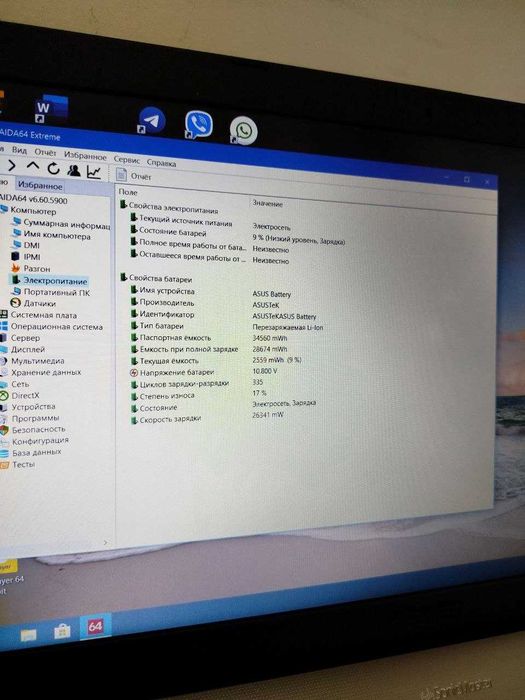Expand Системная плата category
This screenshot has width=525, height=700.
[39, 315]
